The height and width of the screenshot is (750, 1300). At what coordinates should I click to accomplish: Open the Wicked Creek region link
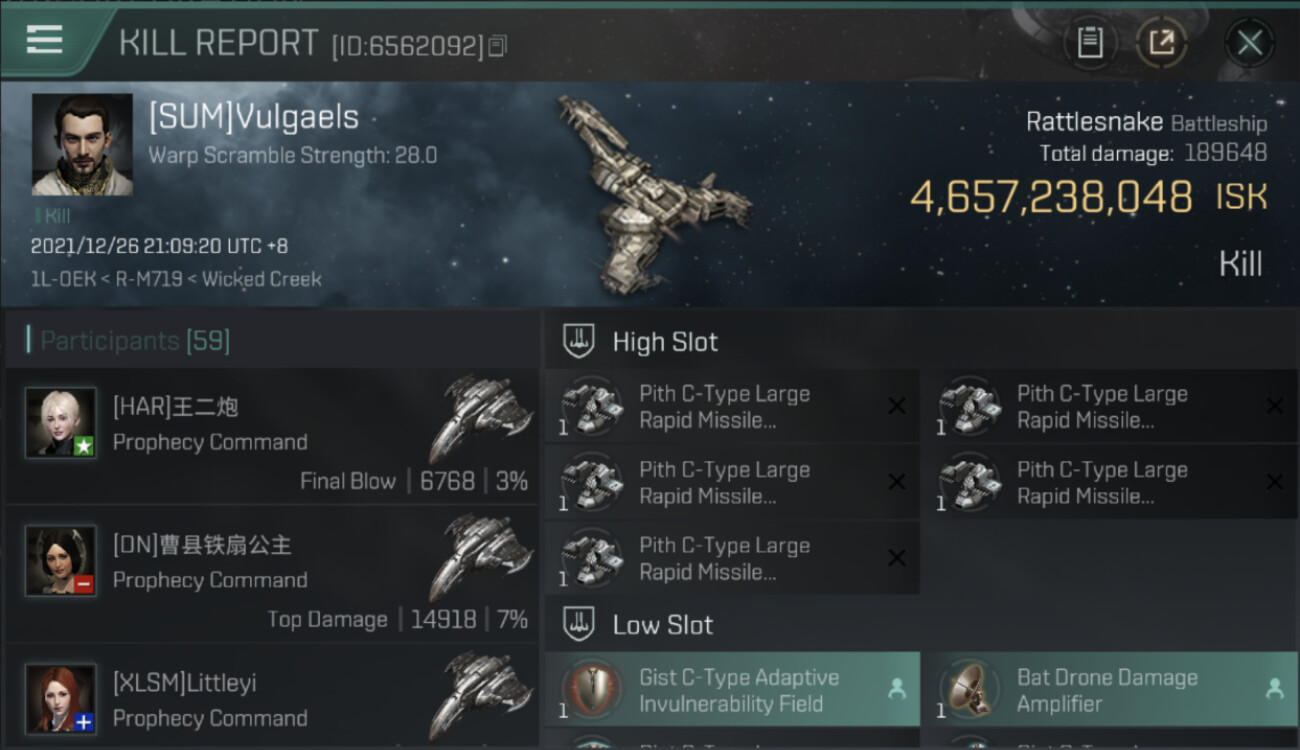coord(262,279)
